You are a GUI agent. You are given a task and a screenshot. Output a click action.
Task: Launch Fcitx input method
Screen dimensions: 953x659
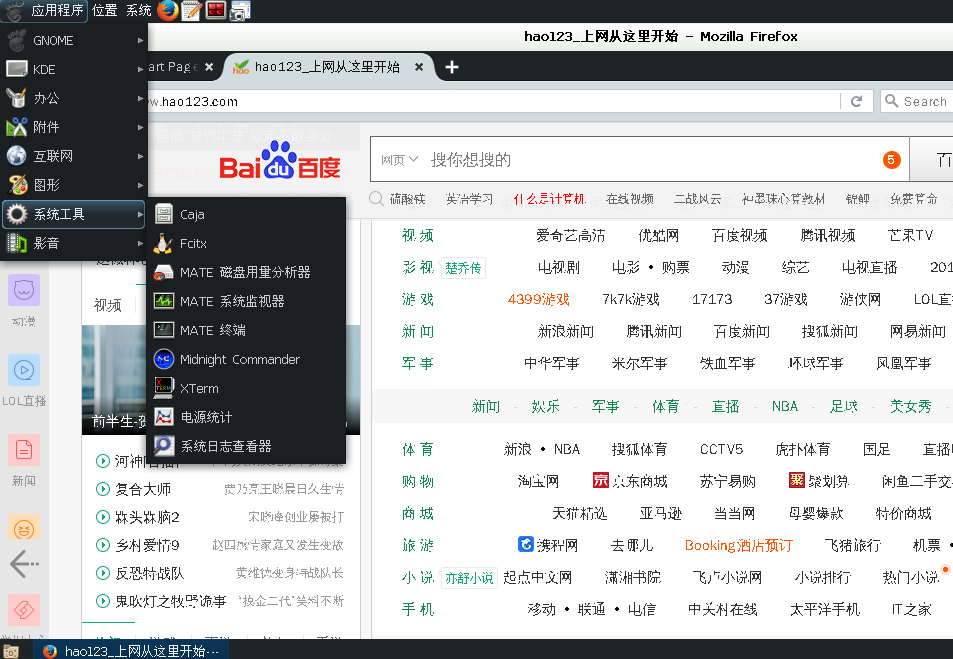click(246, 243)
